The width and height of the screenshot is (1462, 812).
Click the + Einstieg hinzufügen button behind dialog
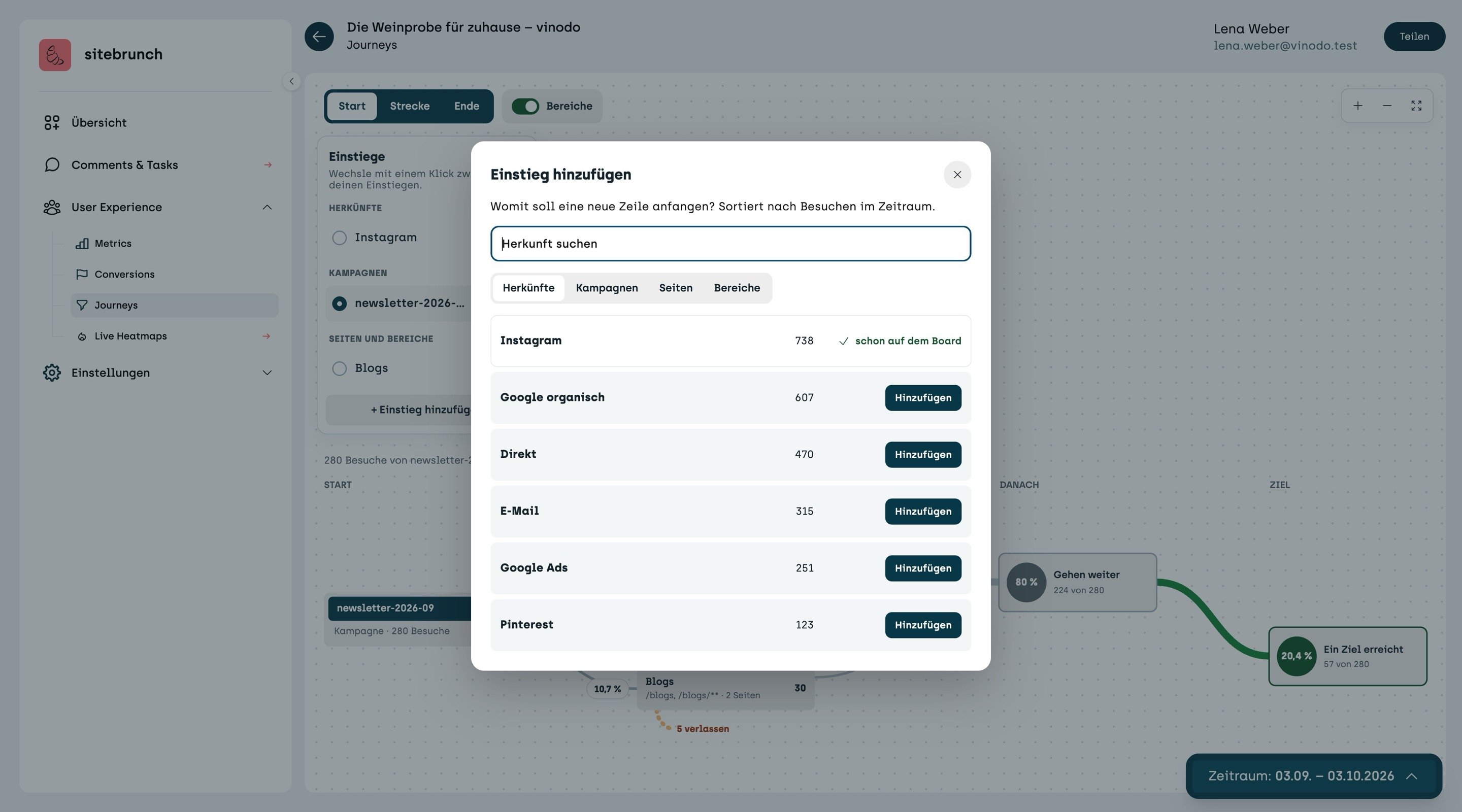(x=399, y=410)
